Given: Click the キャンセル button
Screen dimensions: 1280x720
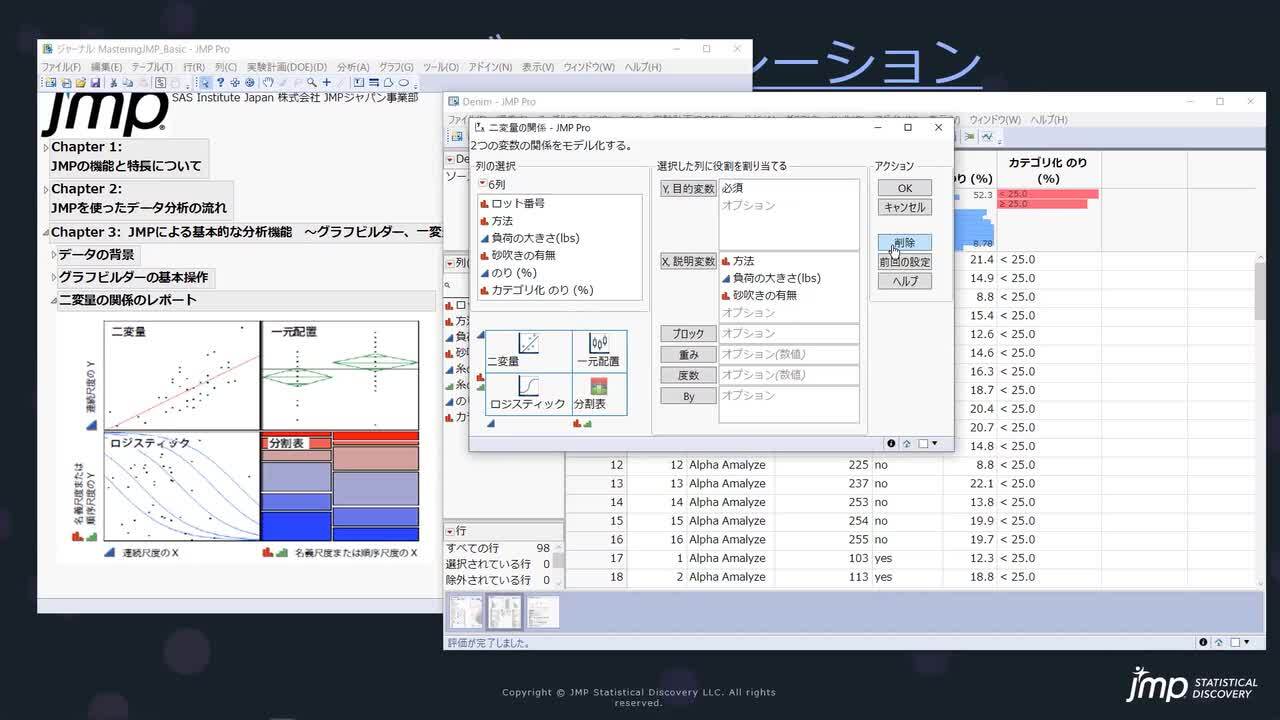Looking at the screenshot, I should (904, 207).
